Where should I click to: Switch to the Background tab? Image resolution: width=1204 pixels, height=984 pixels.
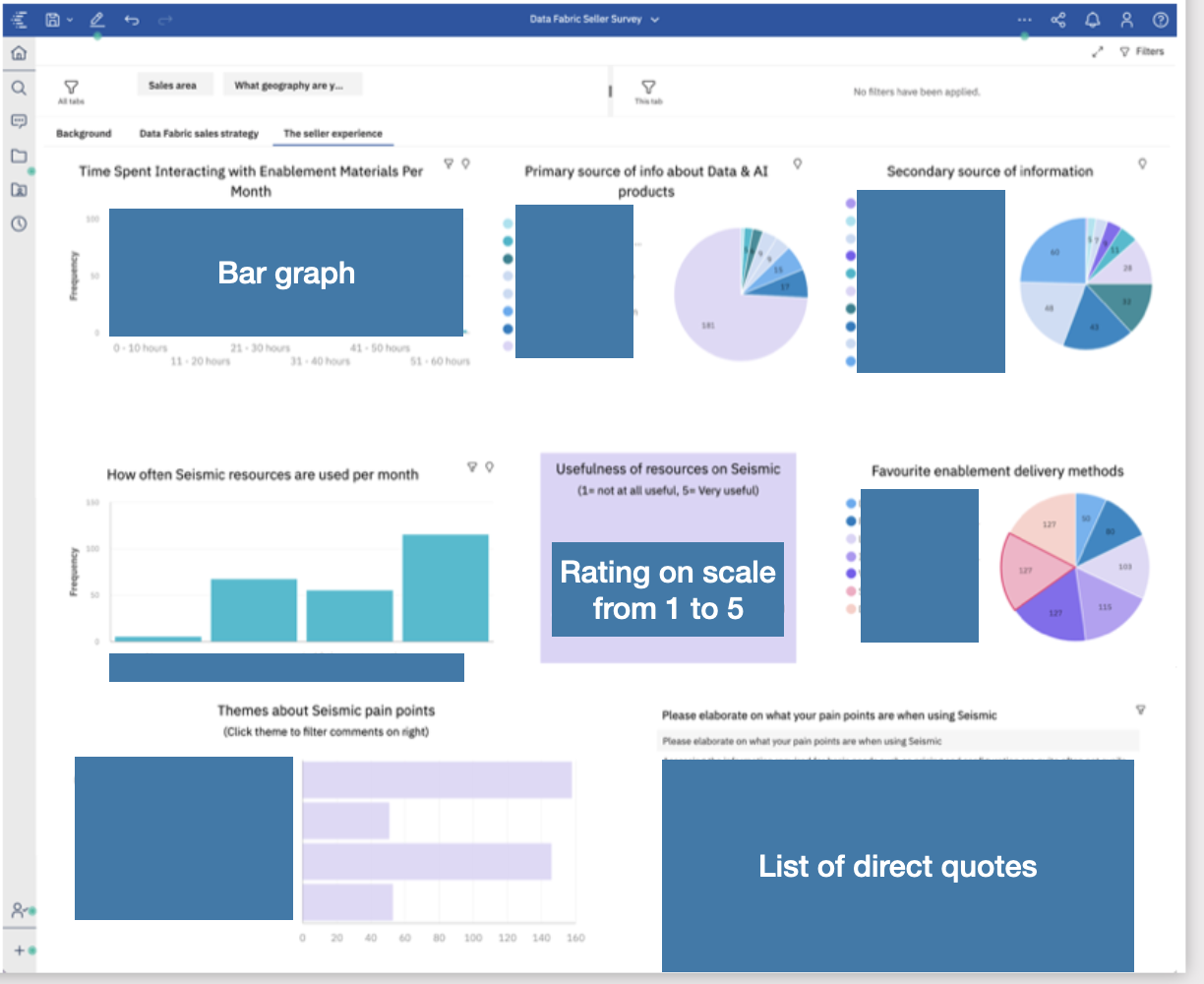click(x=84, y=134)
